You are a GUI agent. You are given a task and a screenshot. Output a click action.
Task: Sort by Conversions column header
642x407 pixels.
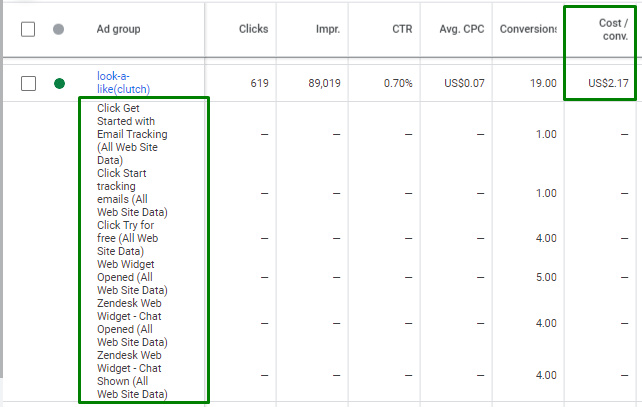point(528,29)
